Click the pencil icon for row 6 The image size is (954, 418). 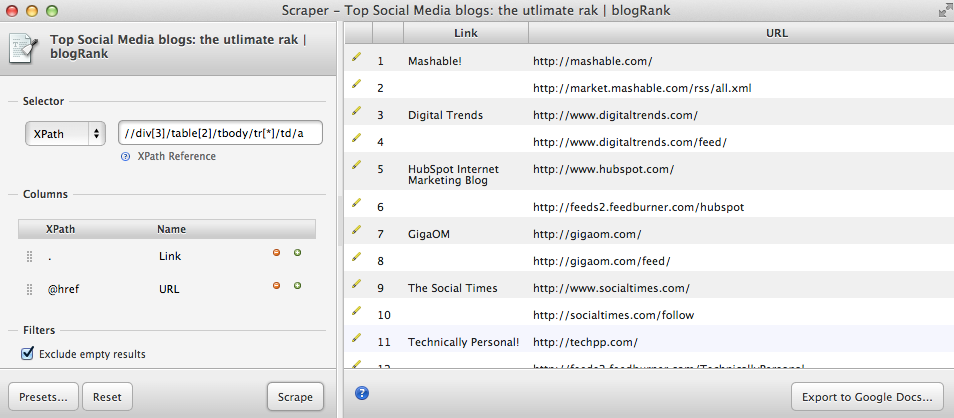357,203
